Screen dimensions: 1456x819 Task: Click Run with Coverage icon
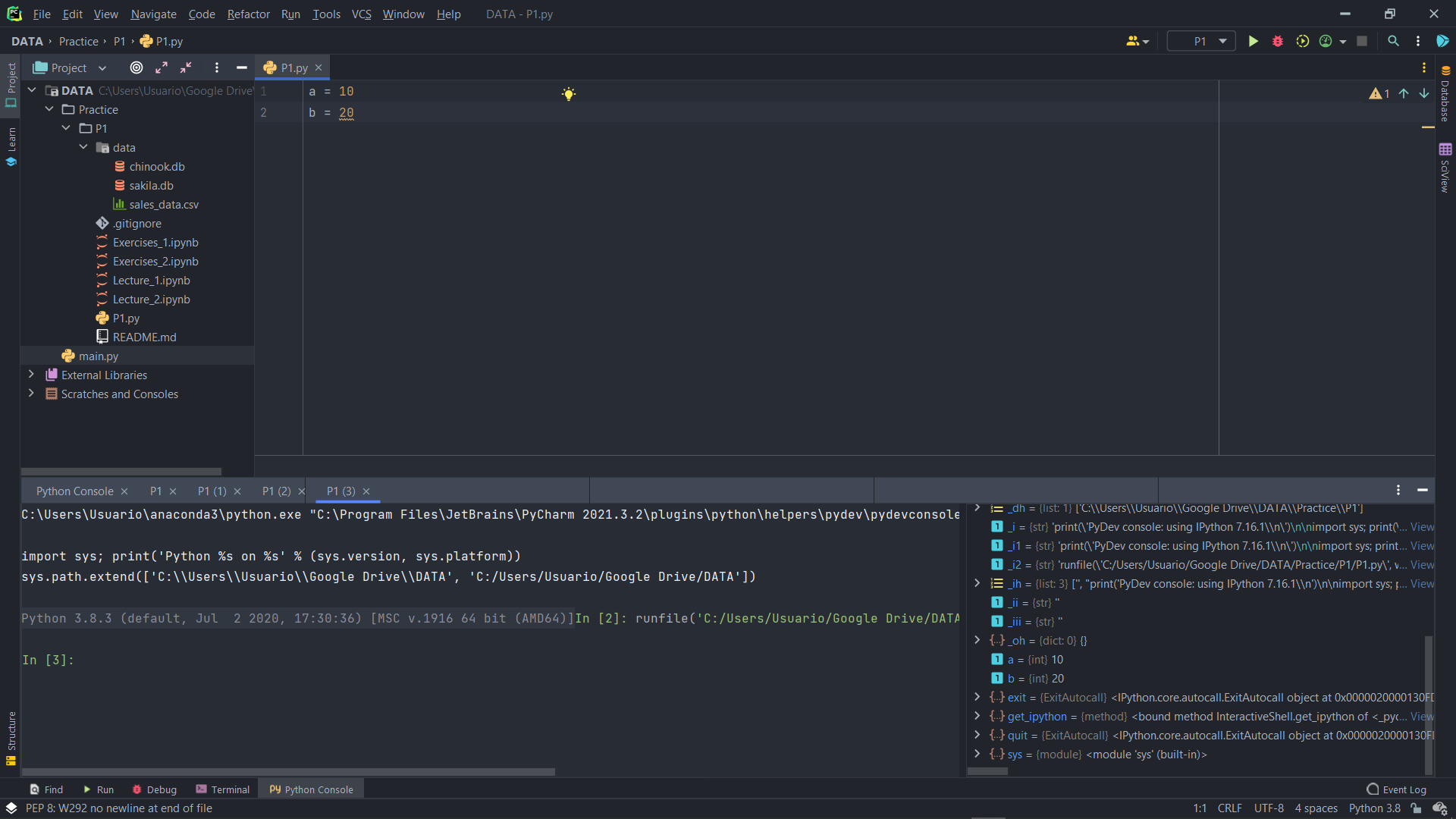tap(1303, 42)
